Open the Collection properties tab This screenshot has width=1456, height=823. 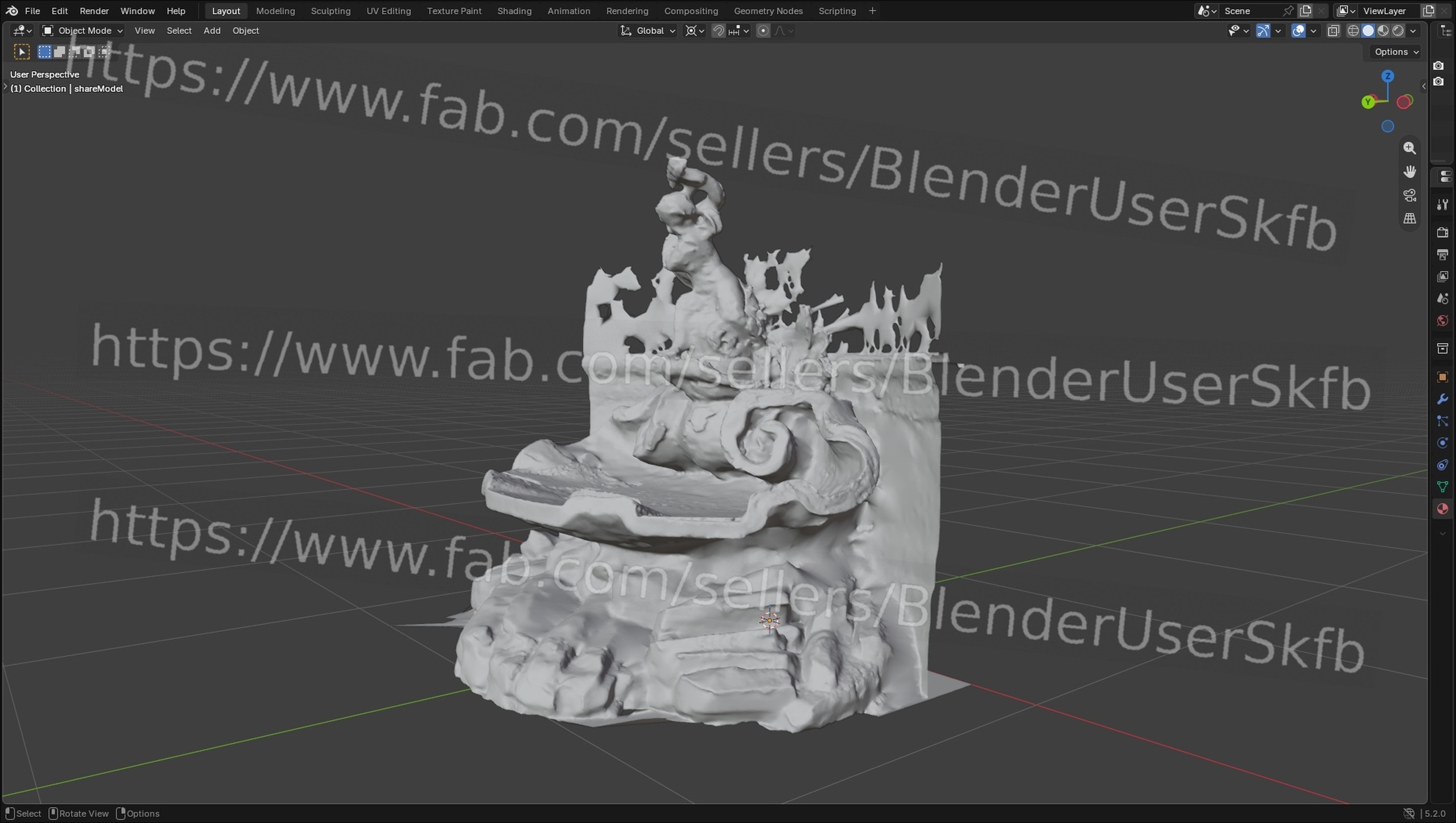pos(1442,348)
